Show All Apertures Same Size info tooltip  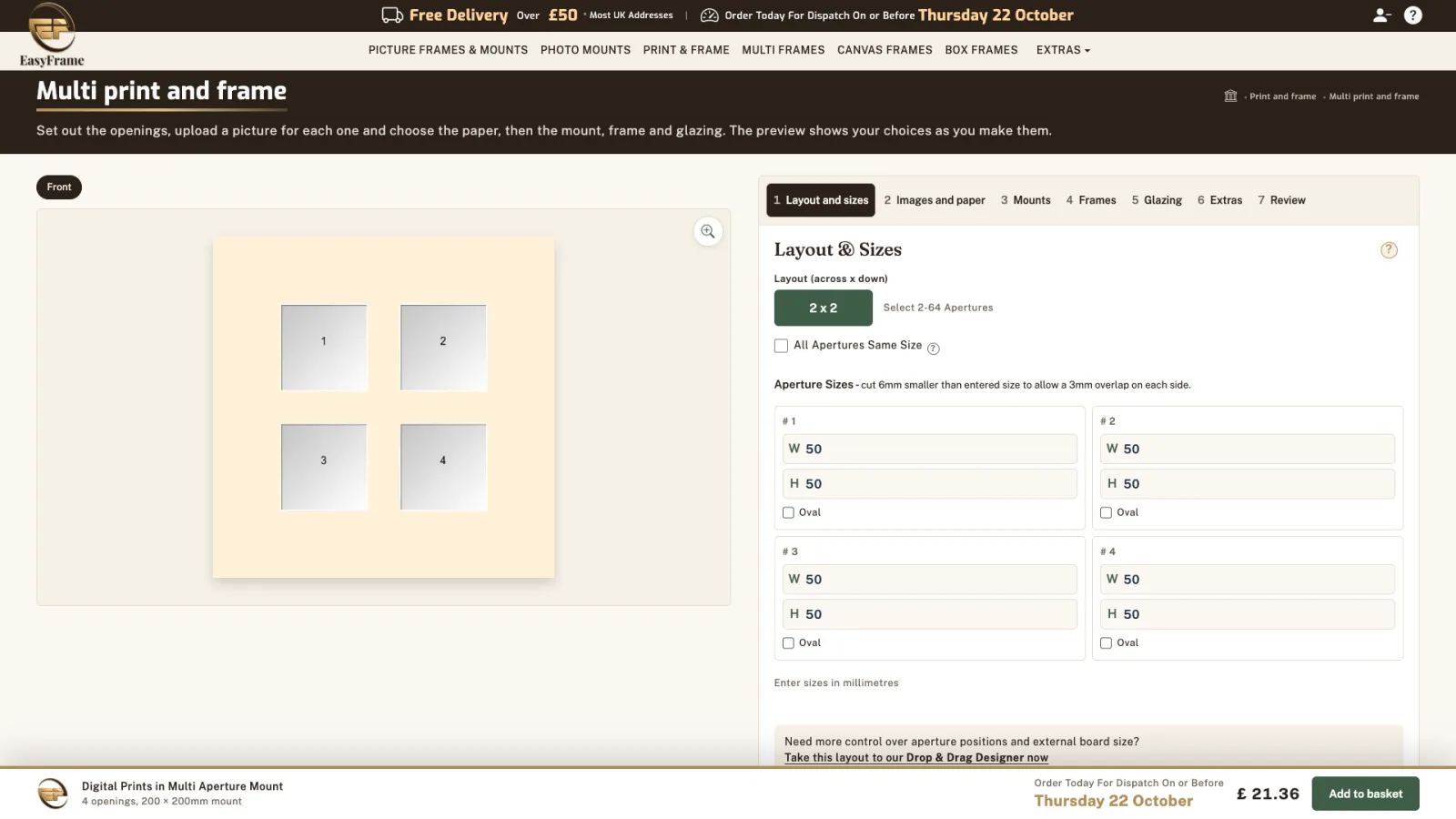tap(933, 348)
